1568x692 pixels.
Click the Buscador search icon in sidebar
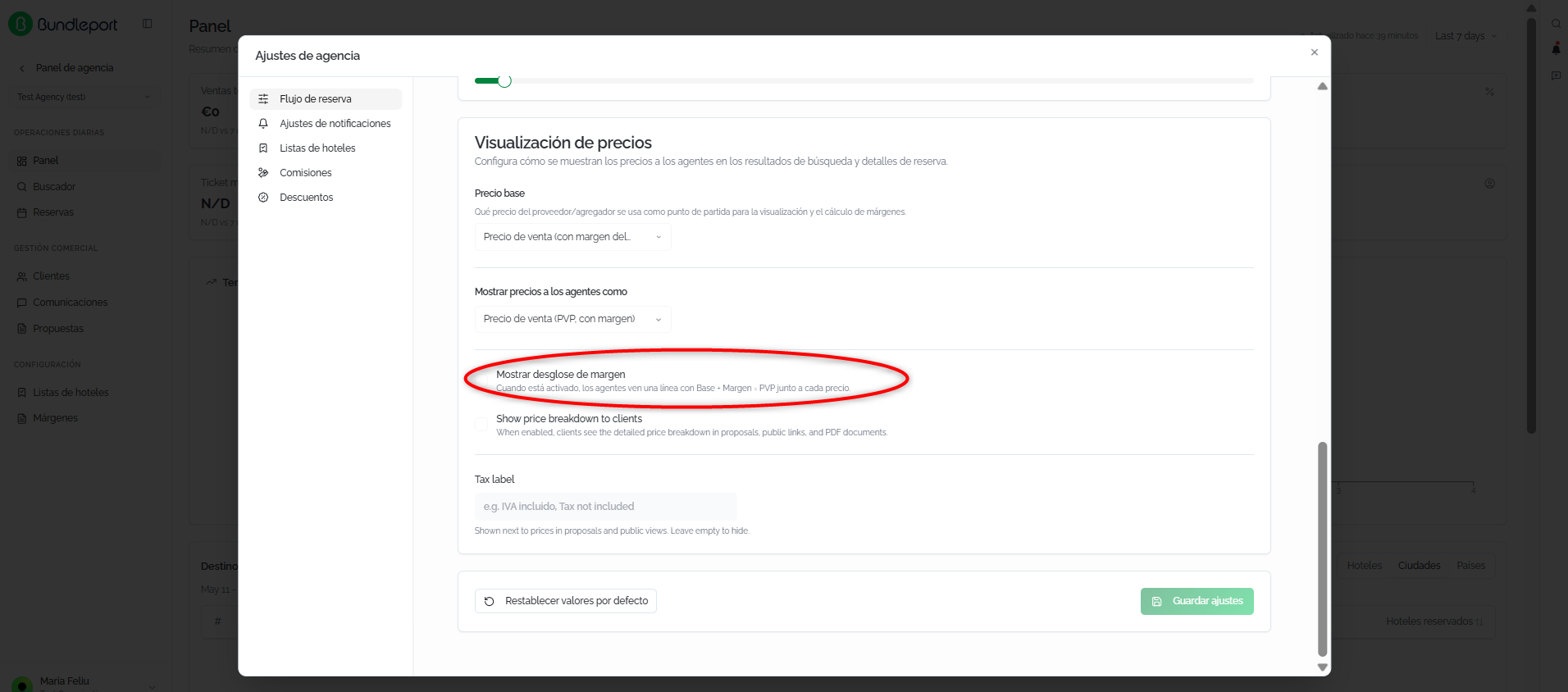point(22,187)
